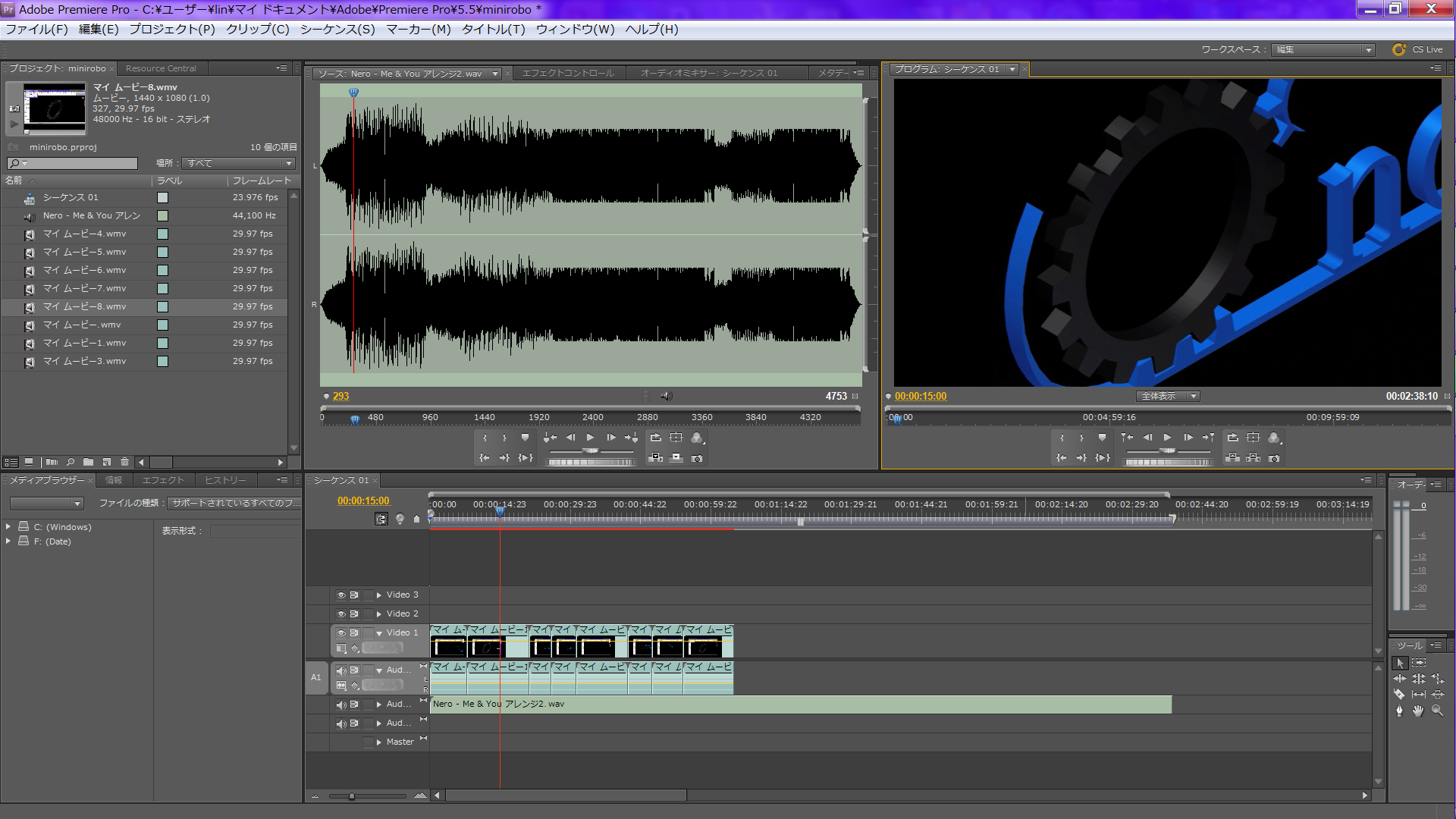Select the Ripple Edit tool

pos(1400,679)
